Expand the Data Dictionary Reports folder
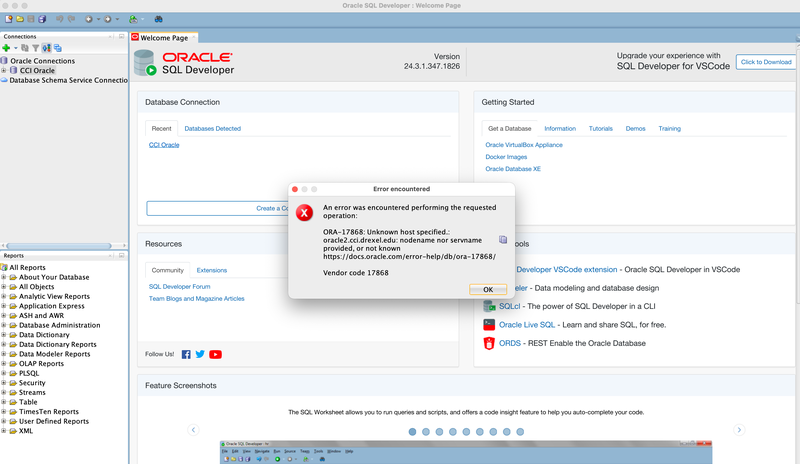 [4, 345]
